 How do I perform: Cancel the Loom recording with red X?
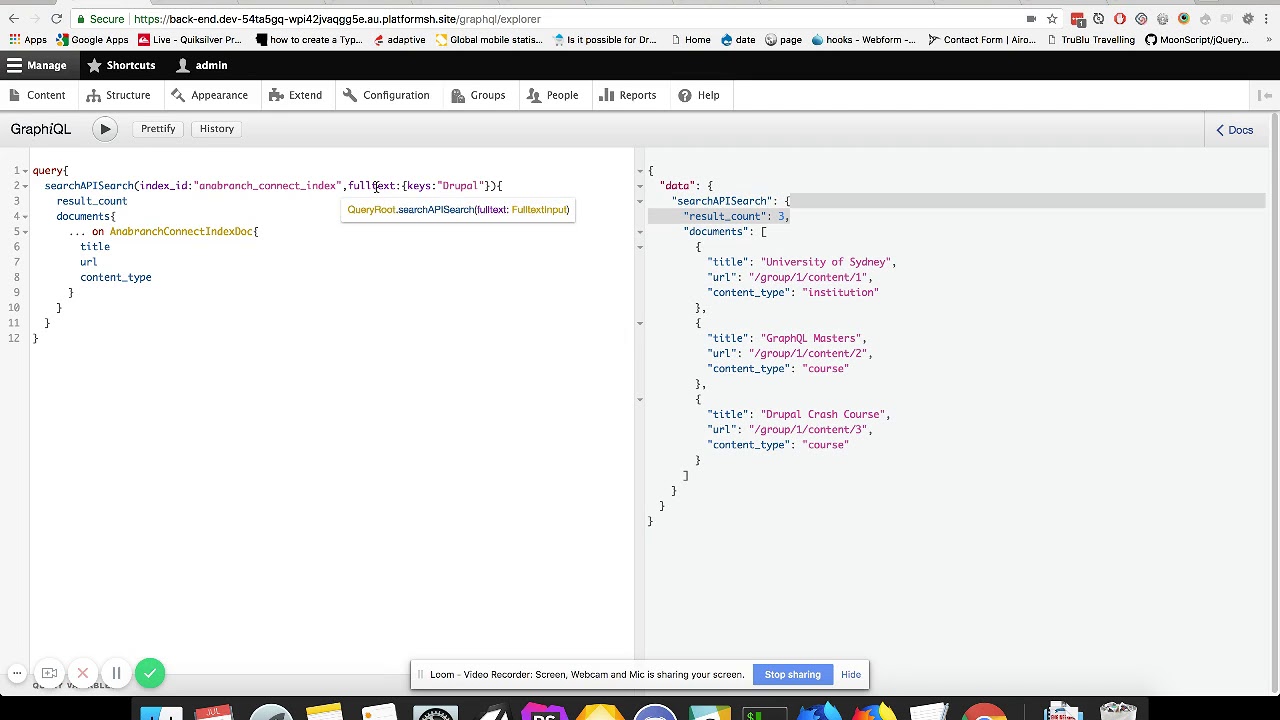83,673
